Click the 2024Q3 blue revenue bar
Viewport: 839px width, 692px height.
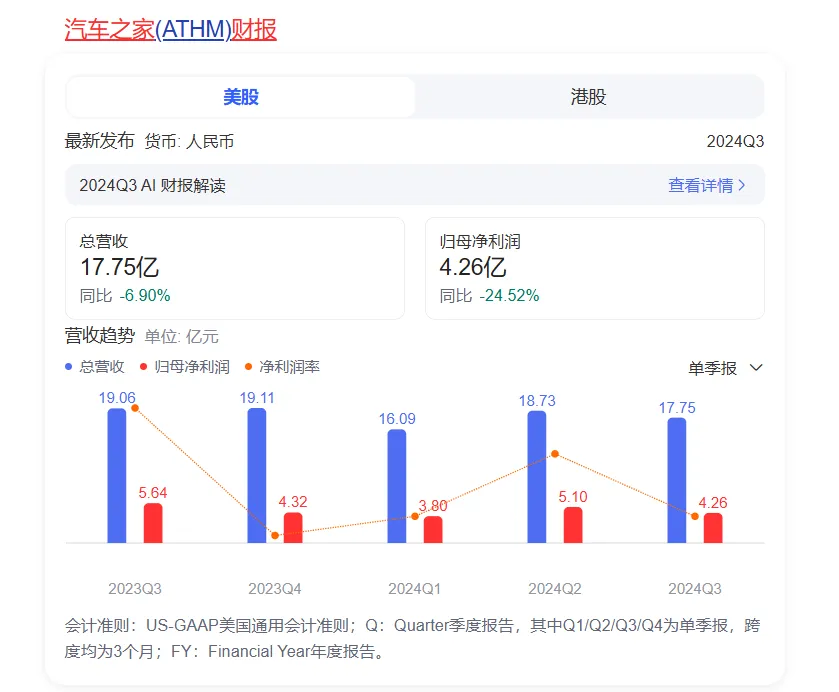(677, 481)
